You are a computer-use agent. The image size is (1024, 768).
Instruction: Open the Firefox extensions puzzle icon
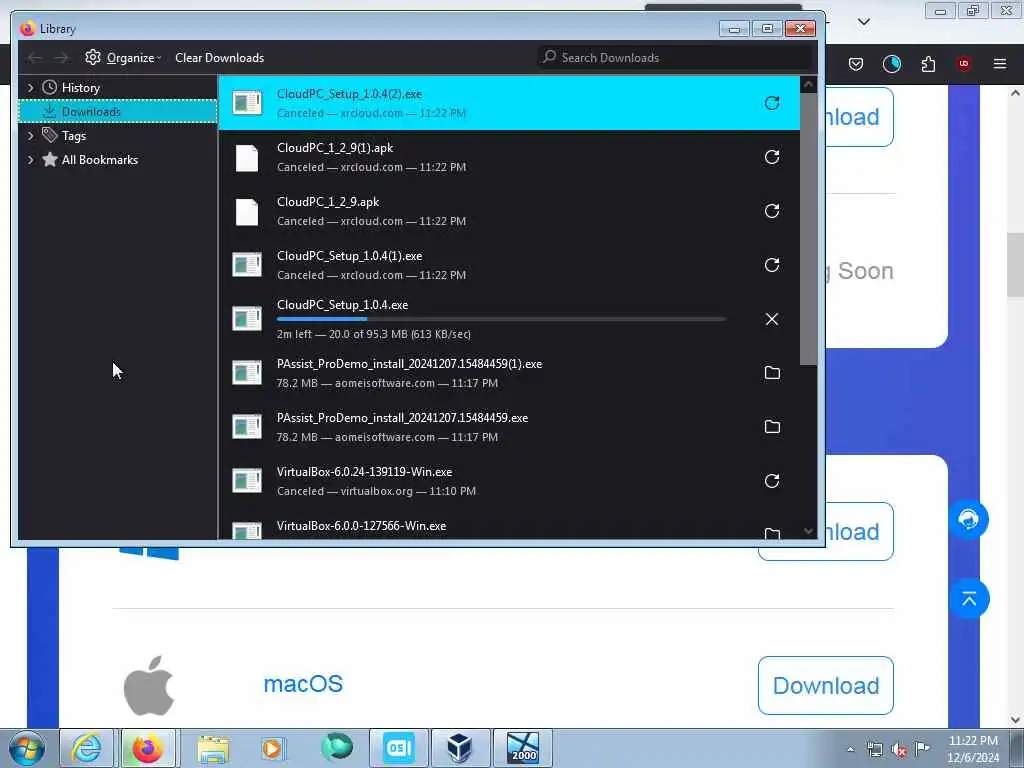point(928,64)
